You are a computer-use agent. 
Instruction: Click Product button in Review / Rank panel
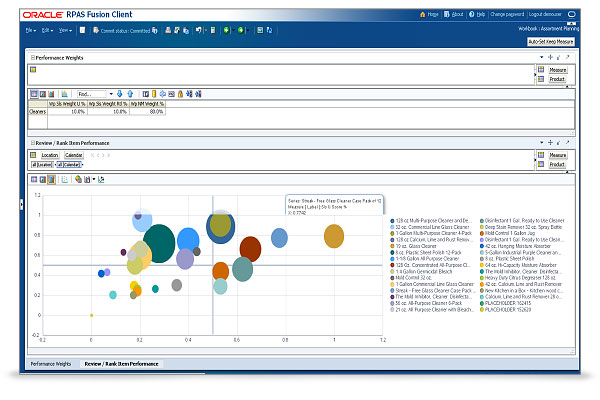point(557,165)
